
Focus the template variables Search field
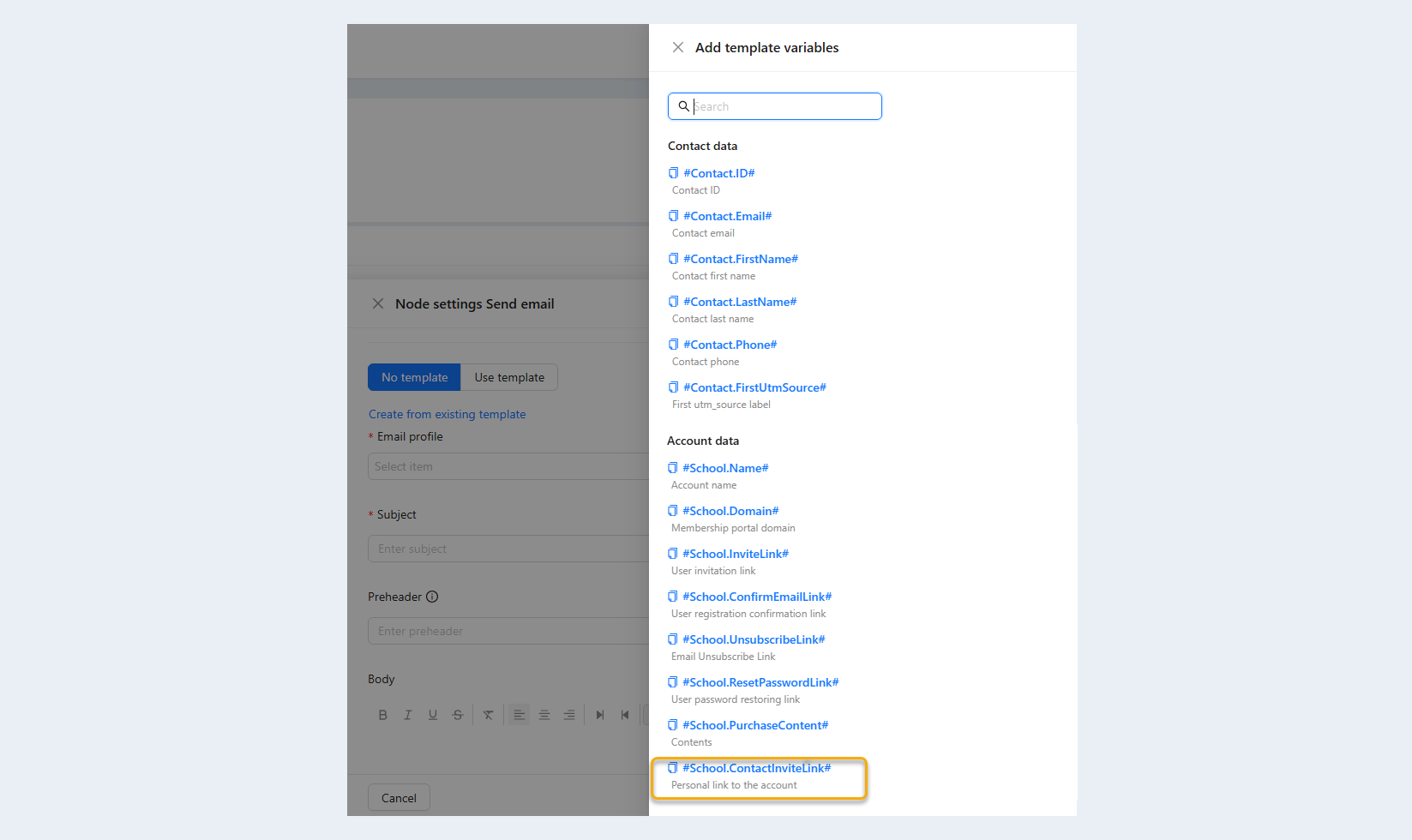(775, 106)
